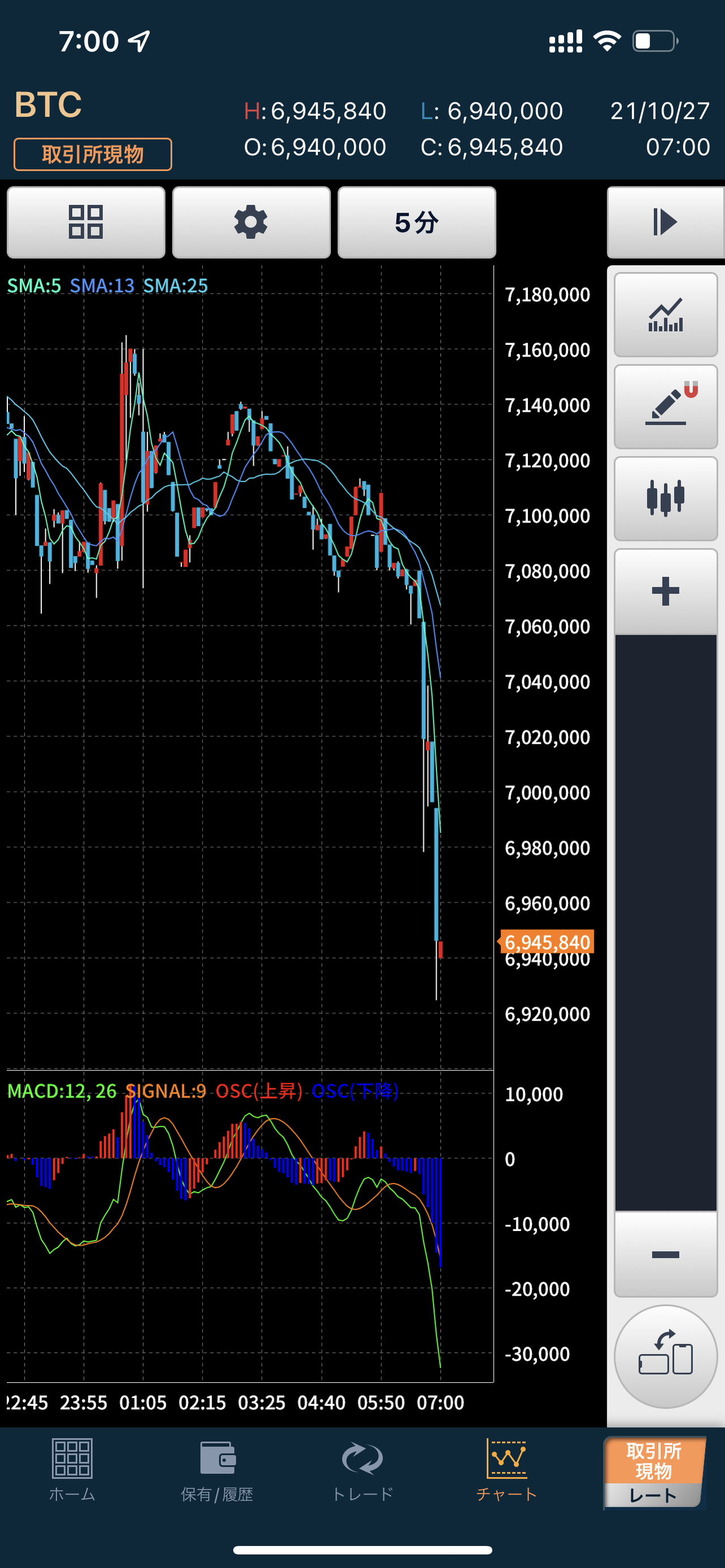Tap the SMA:13 indicator label
725x1568 pixels.
coord(101,285)
